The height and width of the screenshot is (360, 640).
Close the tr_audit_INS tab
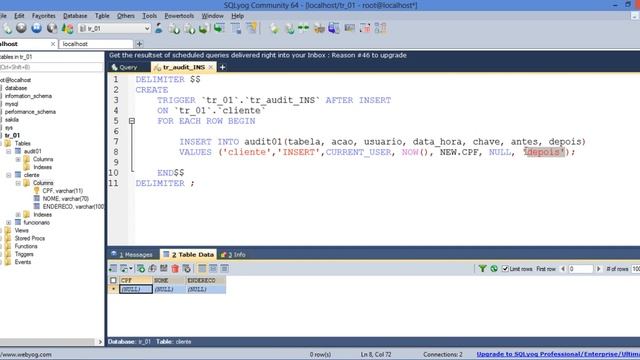(x=211, y=67)
